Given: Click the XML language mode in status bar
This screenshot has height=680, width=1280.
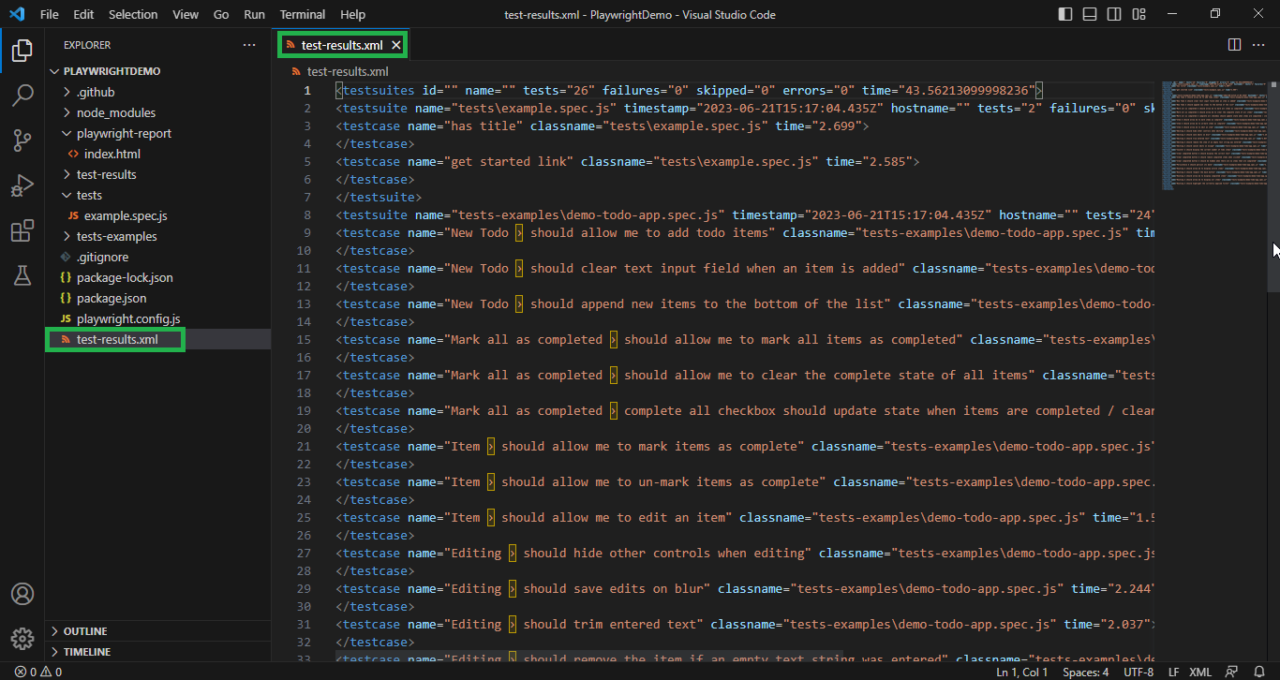Looking at the screenshot, I should coord(1200,672).
